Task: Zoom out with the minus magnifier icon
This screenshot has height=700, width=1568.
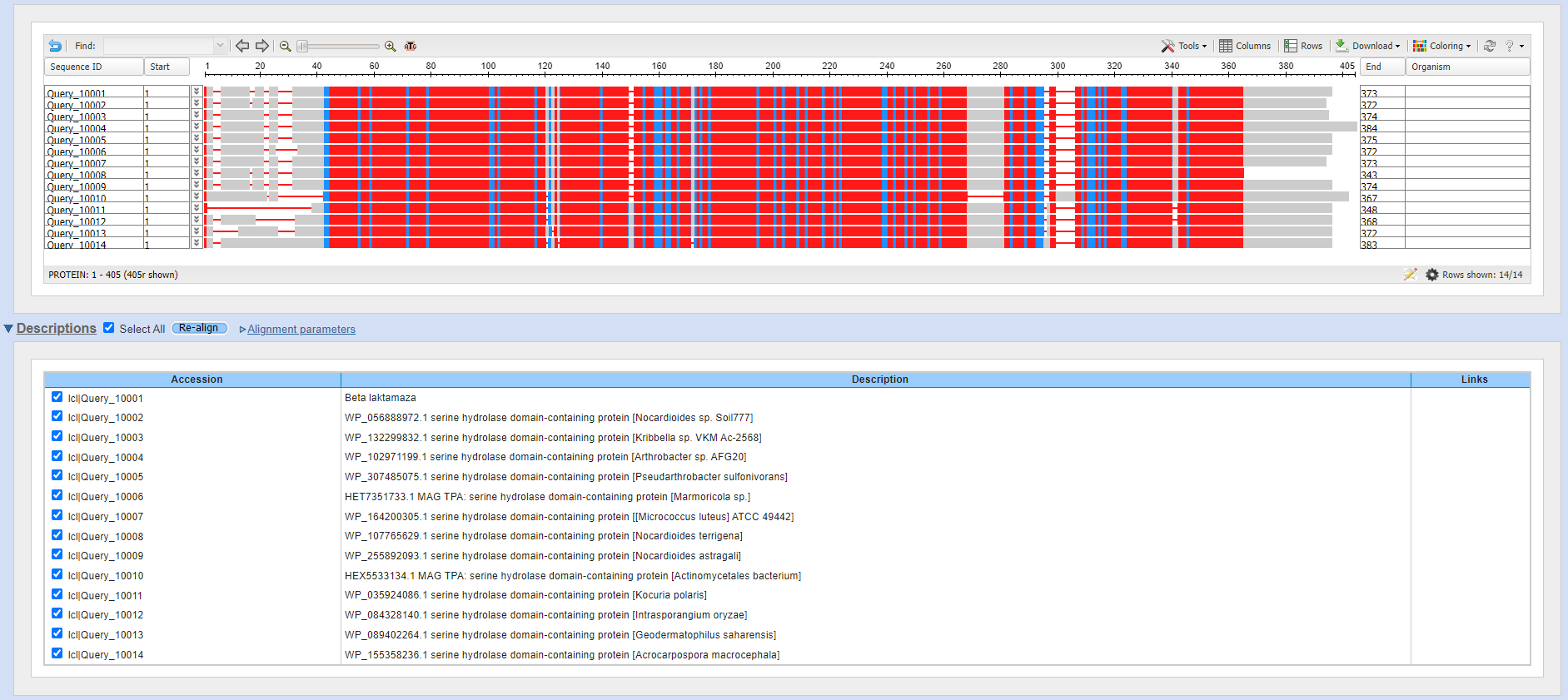Action: click(x=285, y=46)
